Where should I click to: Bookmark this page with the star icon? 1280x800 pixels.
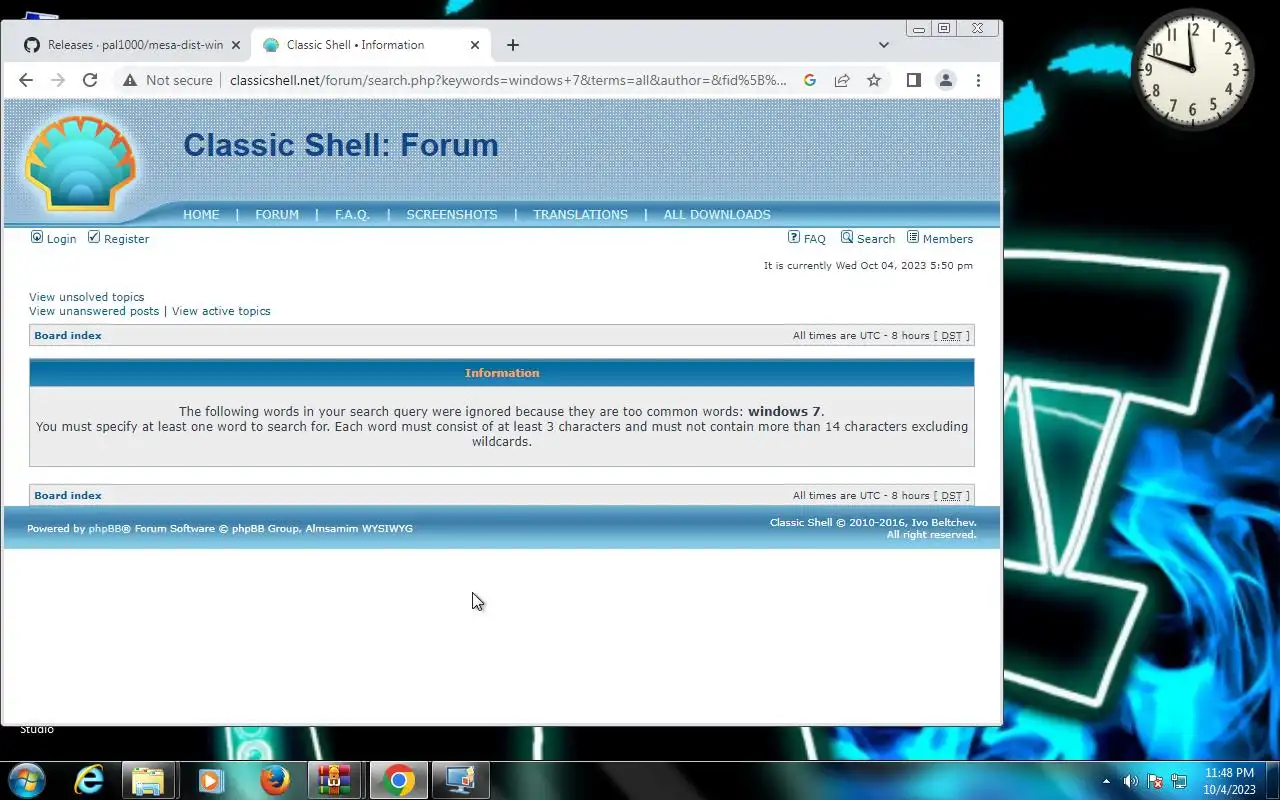(x=874, y=80)
